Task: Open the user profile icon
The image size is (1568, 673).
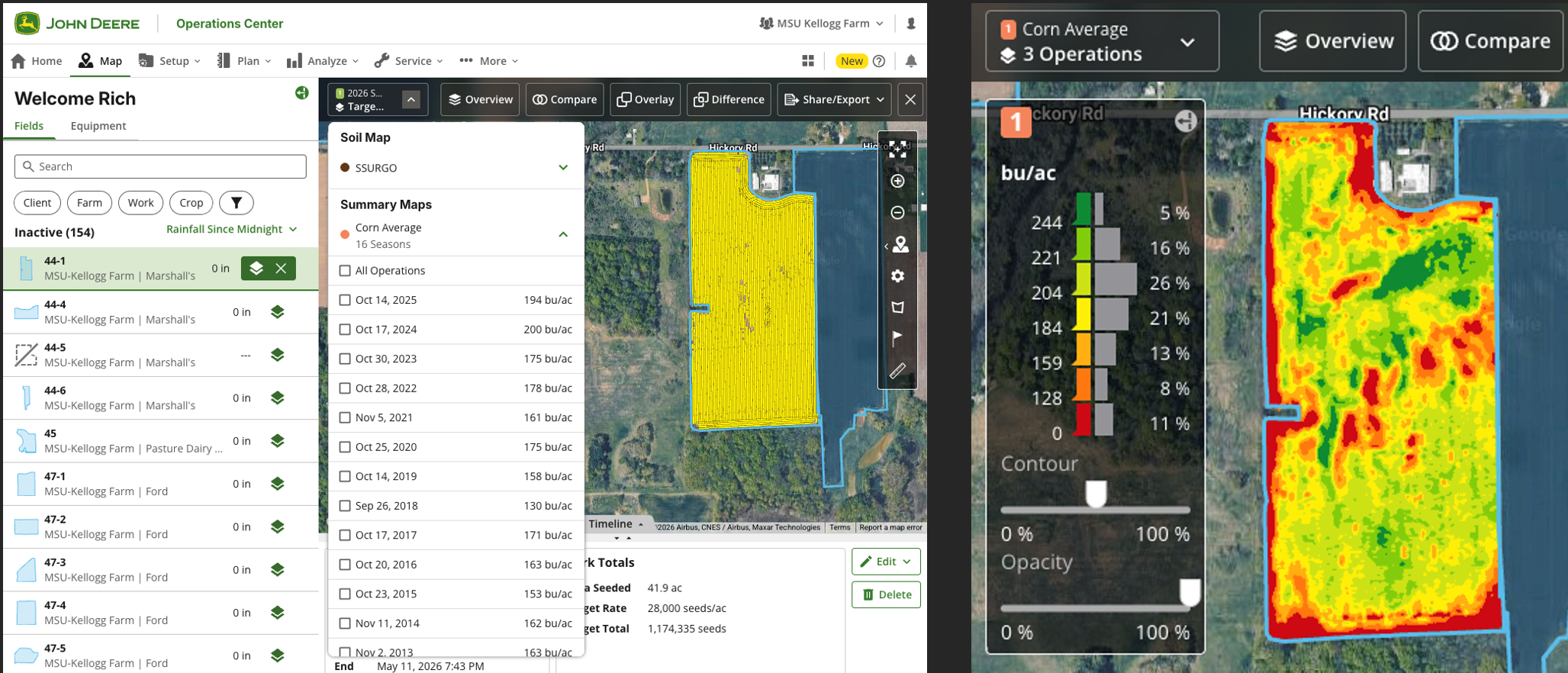Action: [911, 24]
